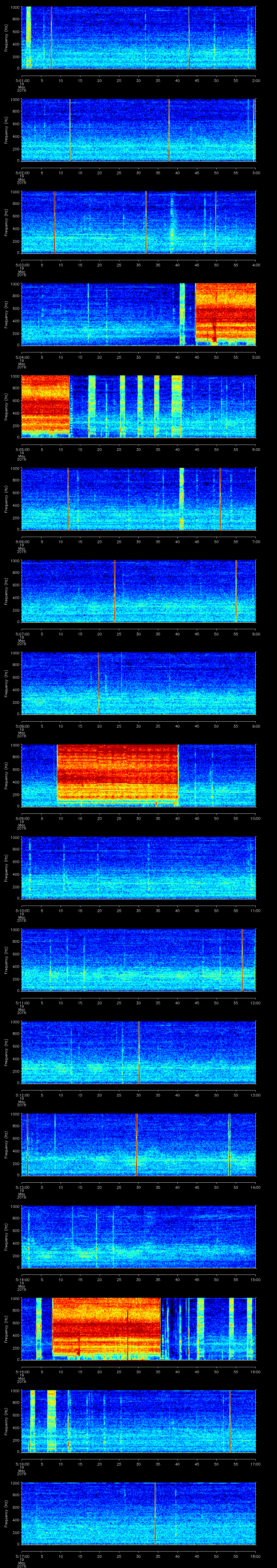The image size is (277, 1568).
Task: Select the 5:17:00 time axis label
Action: (x=22, y=1556)
